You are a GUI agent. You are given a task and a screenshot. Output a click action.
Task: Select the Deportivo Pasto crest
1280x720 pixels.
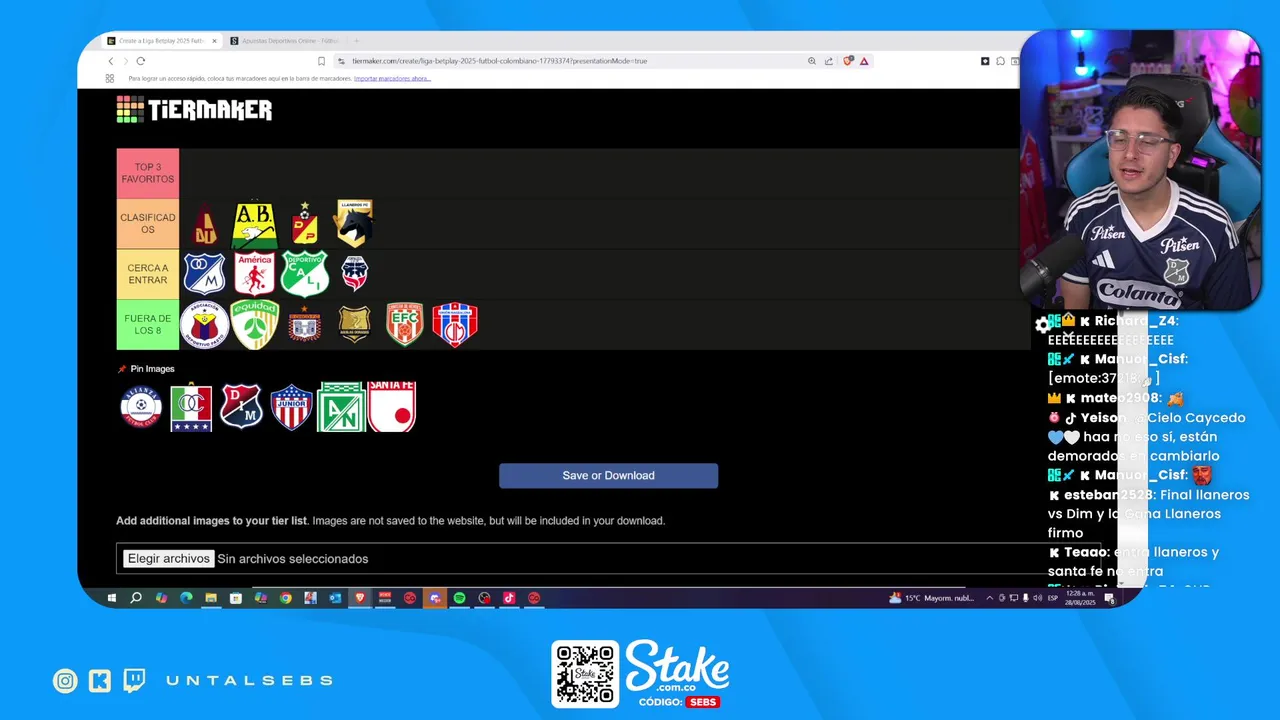(204, 324)
